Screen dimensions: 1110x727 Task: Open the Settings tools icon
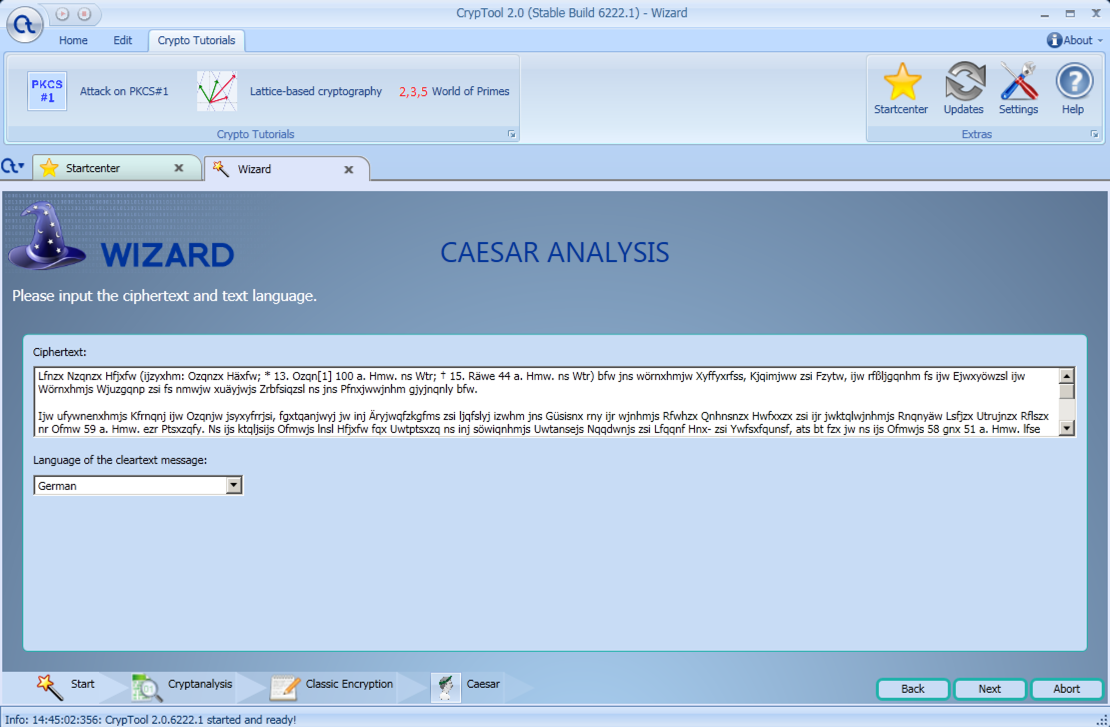1019,81
